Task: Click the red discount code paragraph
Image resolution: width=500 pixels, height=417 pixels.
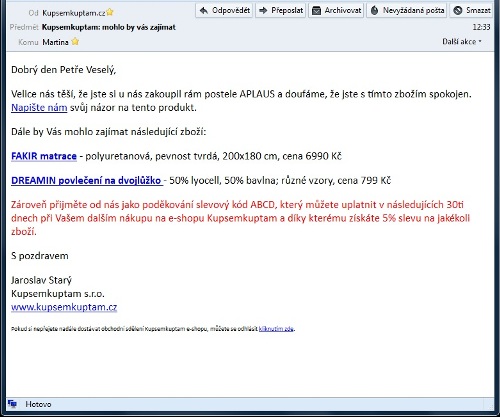Action: (241, 218)
